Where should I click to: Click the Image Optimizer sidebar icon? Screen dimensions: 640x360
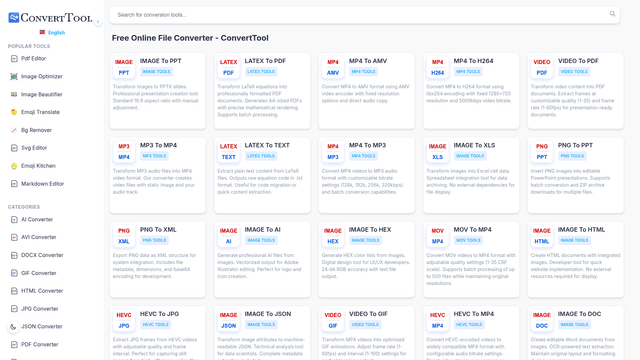coord(14,76)
